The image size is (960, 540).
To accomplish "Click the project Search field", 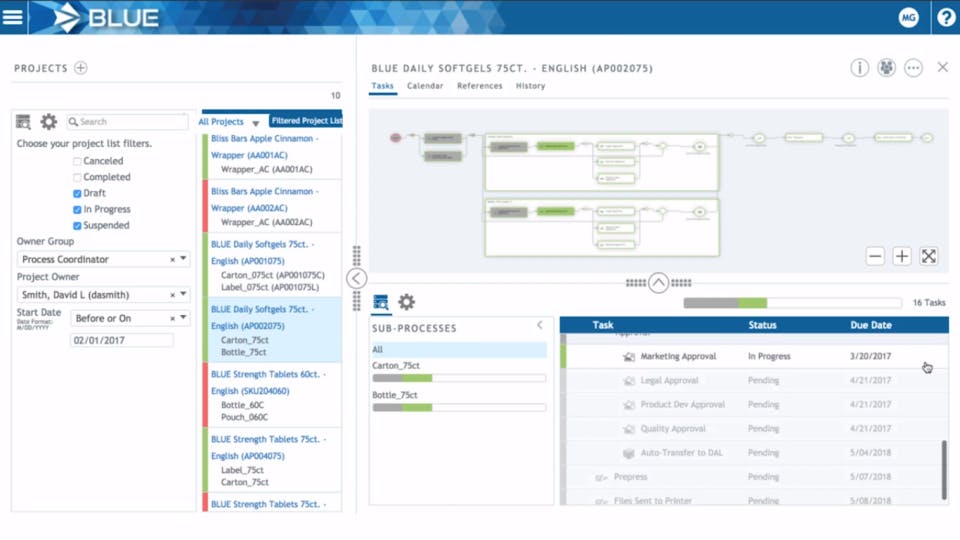I will 127,122.
